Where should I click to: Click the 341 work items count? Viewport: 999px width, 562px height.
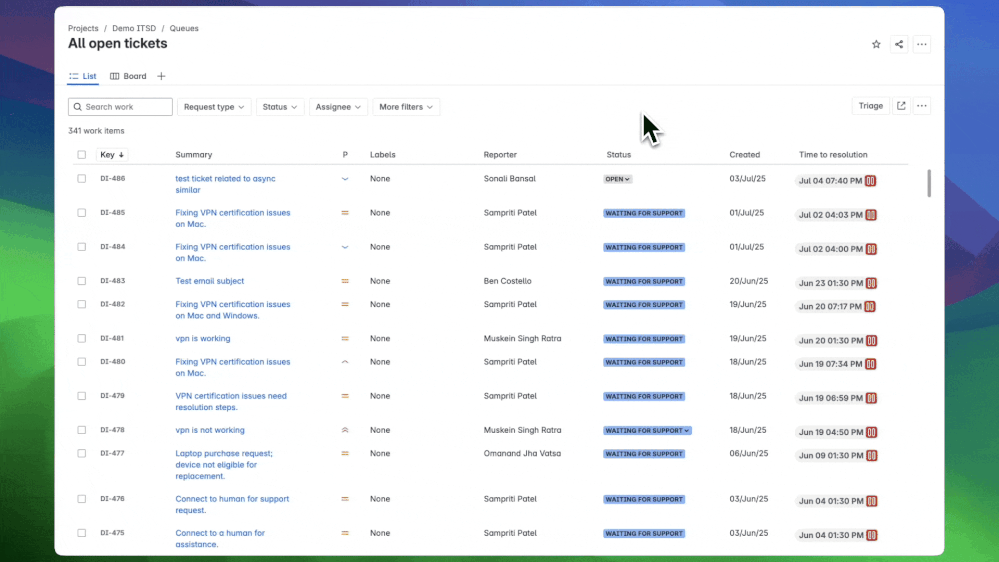coord(96,131)
